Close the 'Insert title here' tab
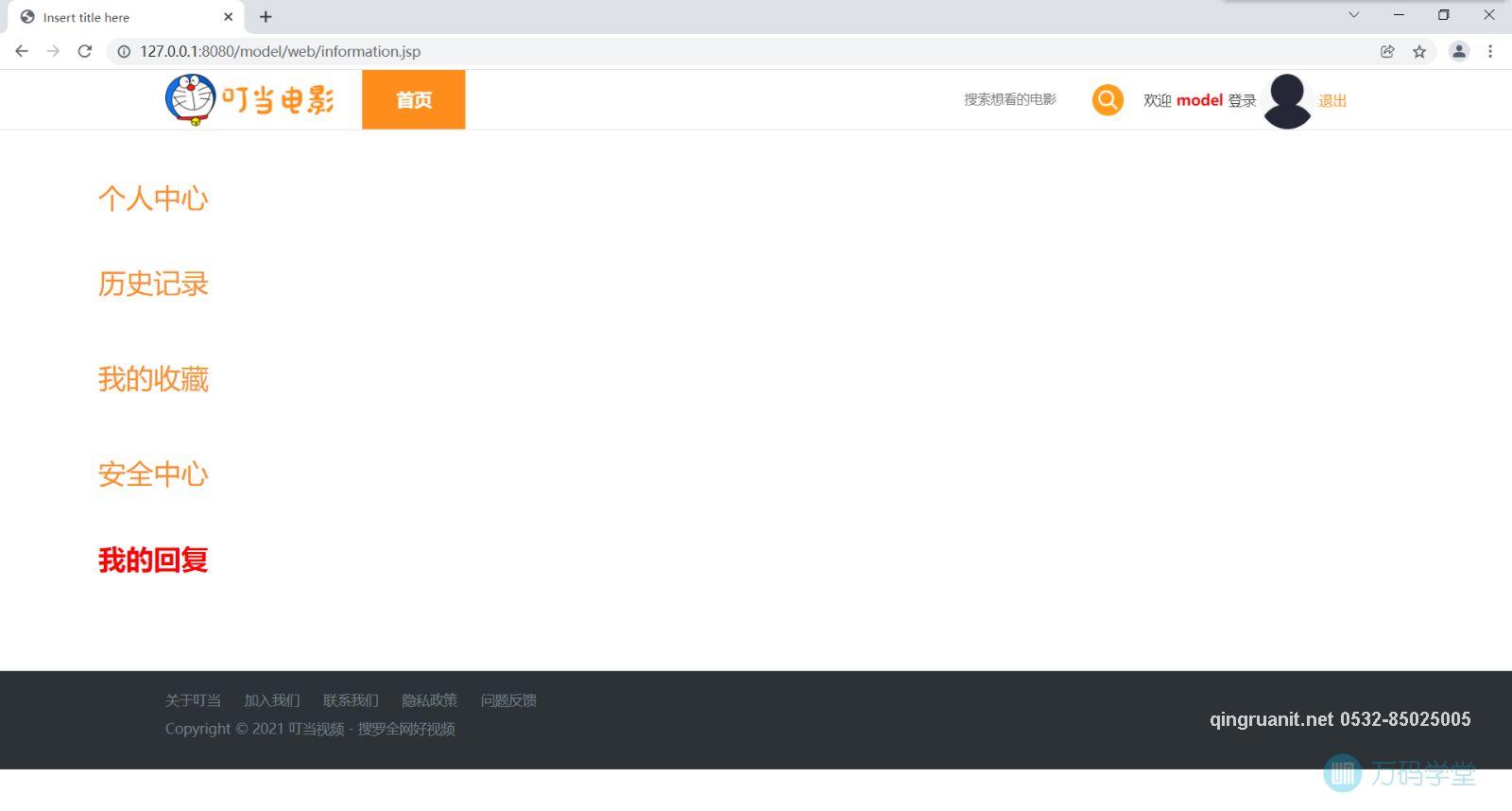The height and width of the screenshot is (811, 1512). point(228,17)
